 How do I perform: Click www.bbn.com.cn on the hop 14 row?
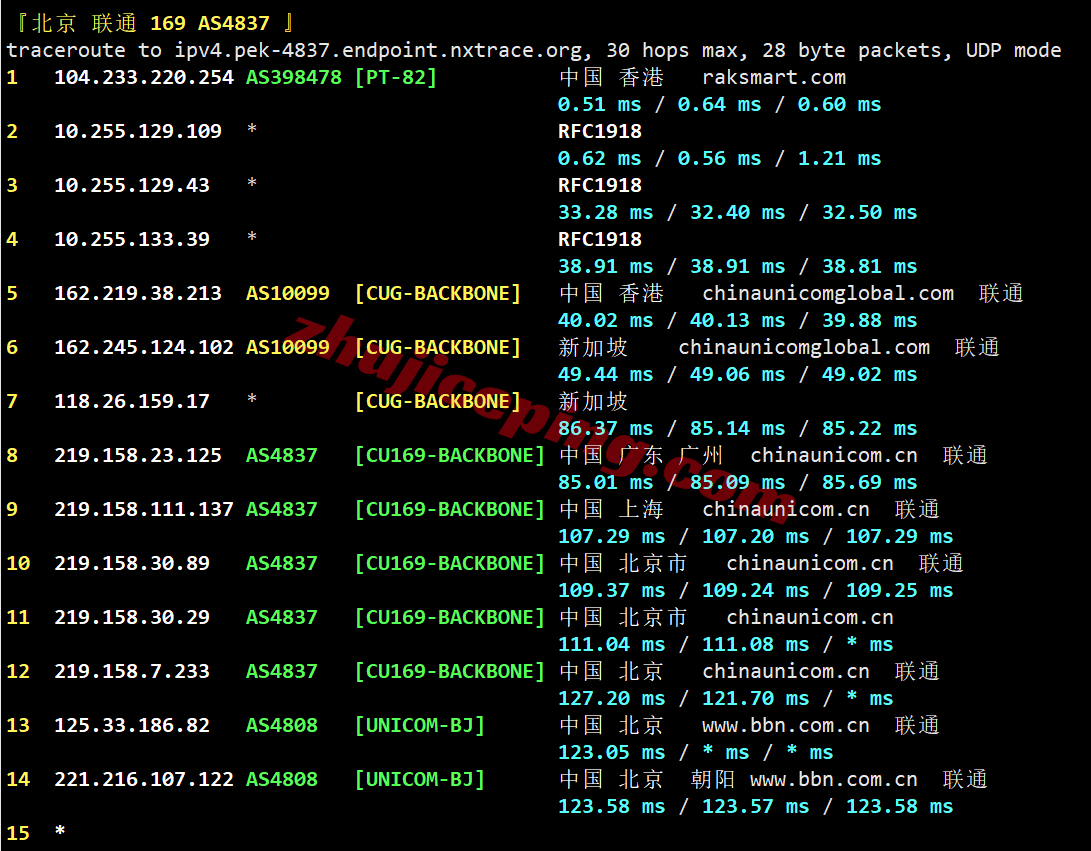tap(834, 780)
